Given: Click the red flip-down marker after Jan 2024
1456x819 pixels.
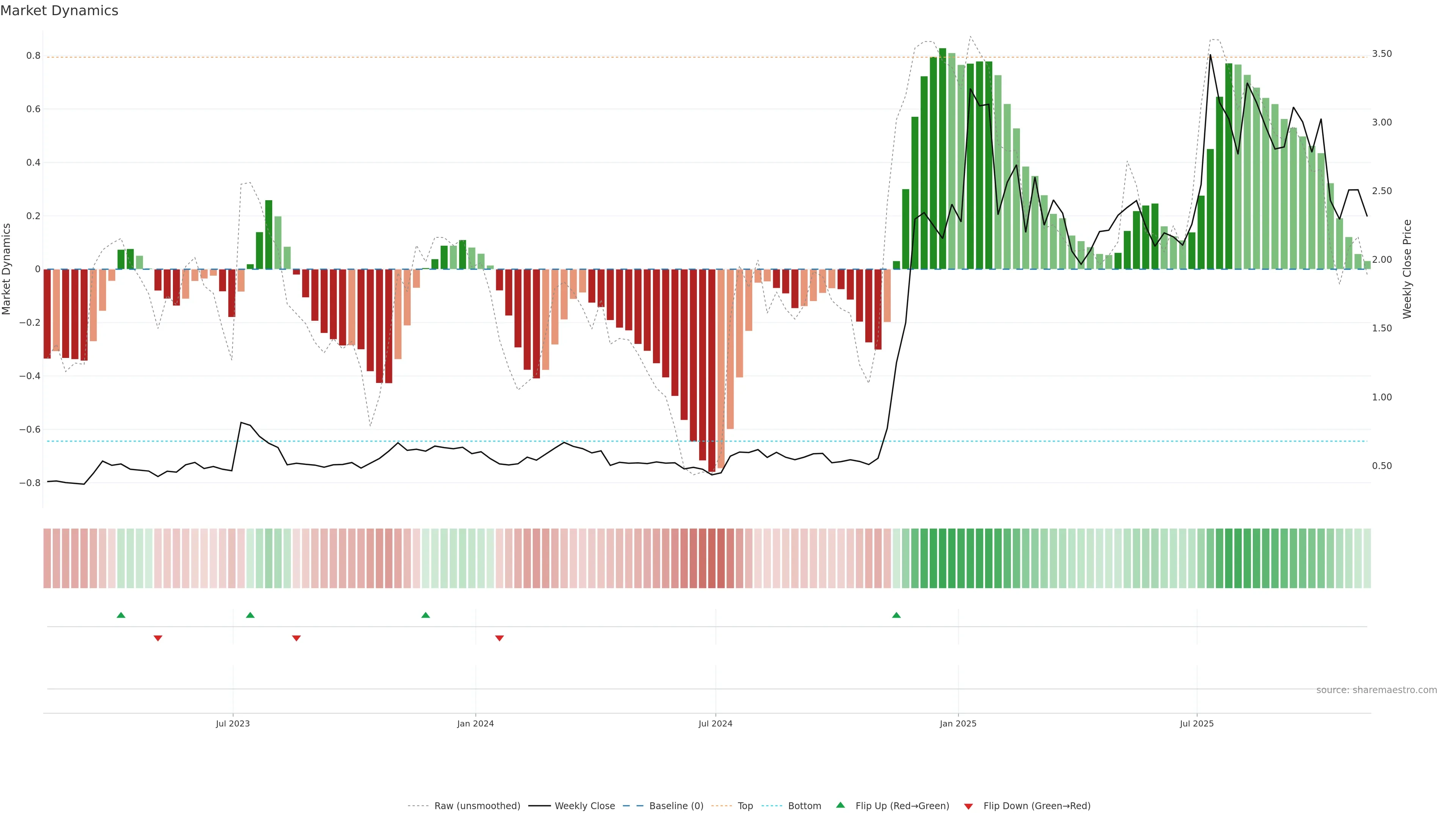Looking at the screenshot, I should point(500,638).
